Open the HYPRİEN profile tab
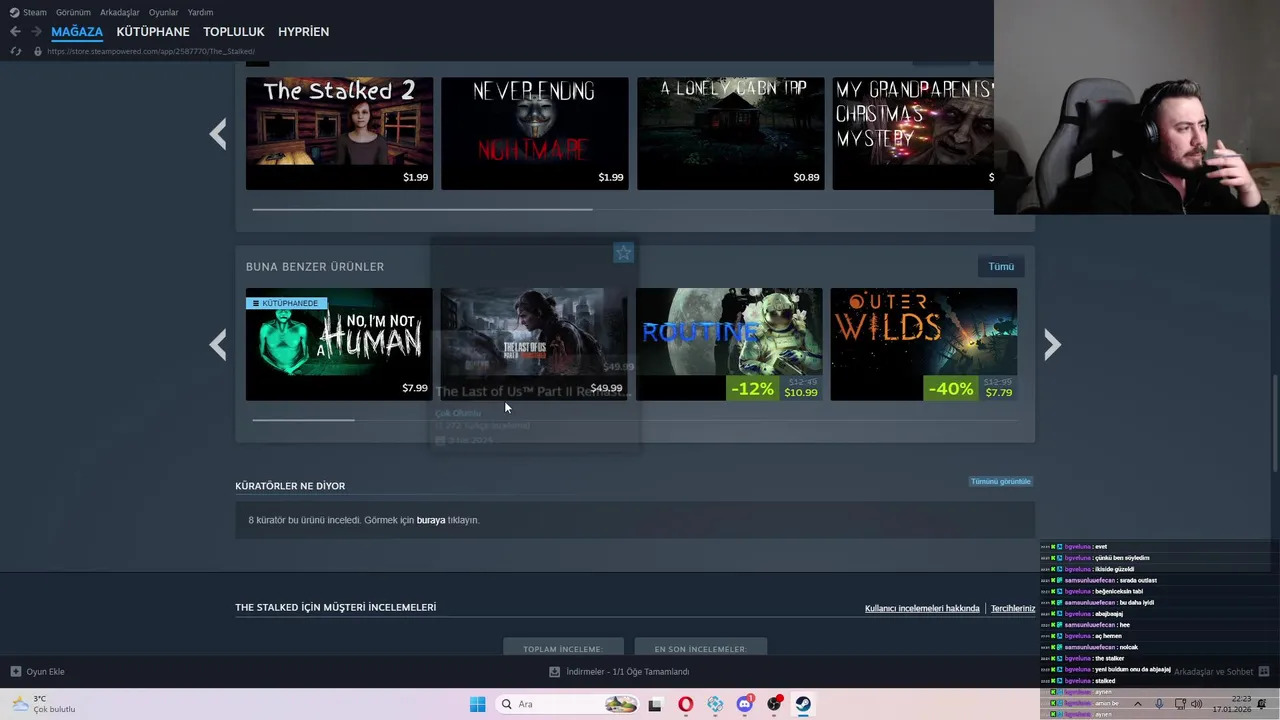Screen dimensions: 1280x720 (303, 32)
